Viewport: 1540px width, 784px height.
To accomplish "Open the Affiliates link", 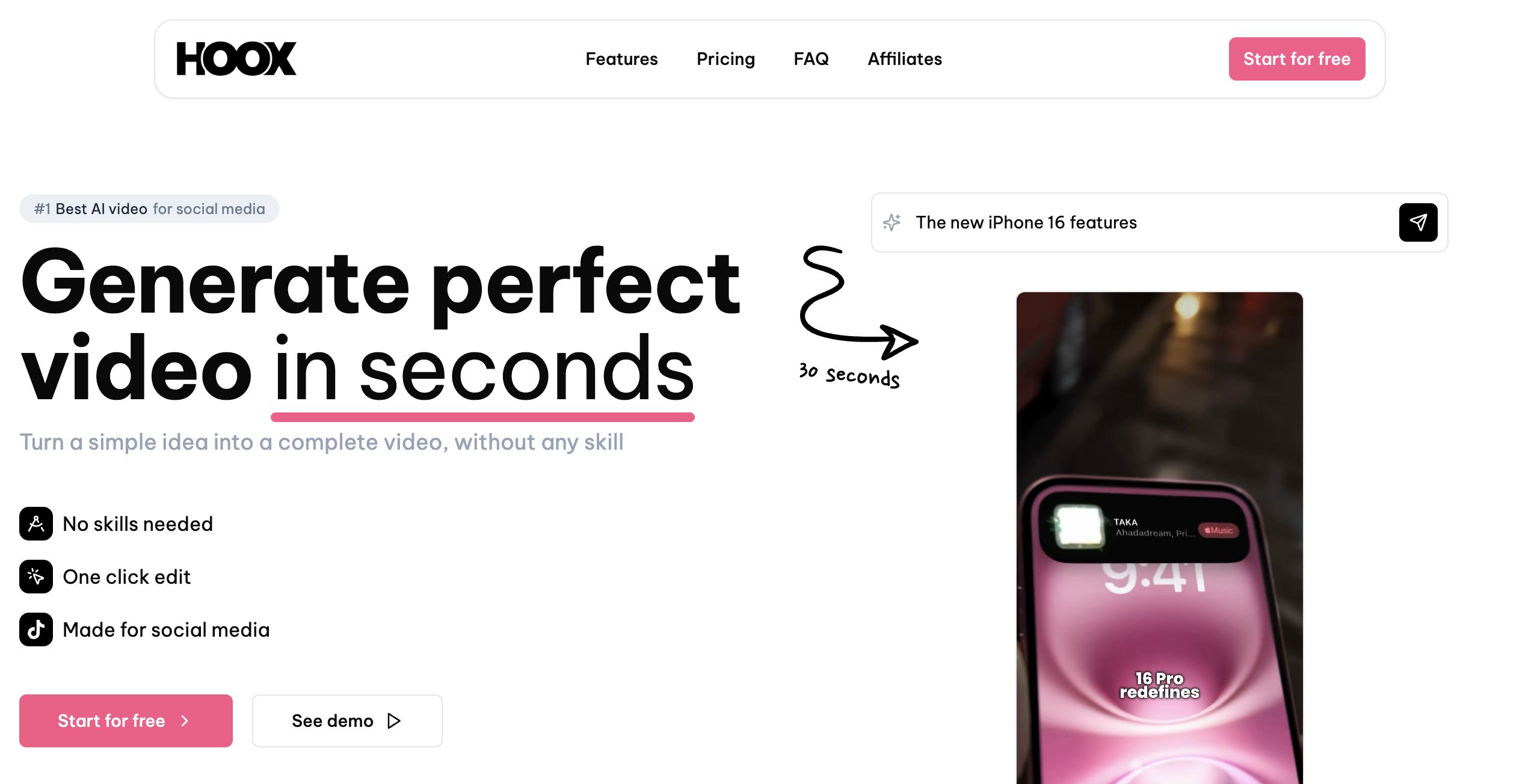I will pos(905,59).
